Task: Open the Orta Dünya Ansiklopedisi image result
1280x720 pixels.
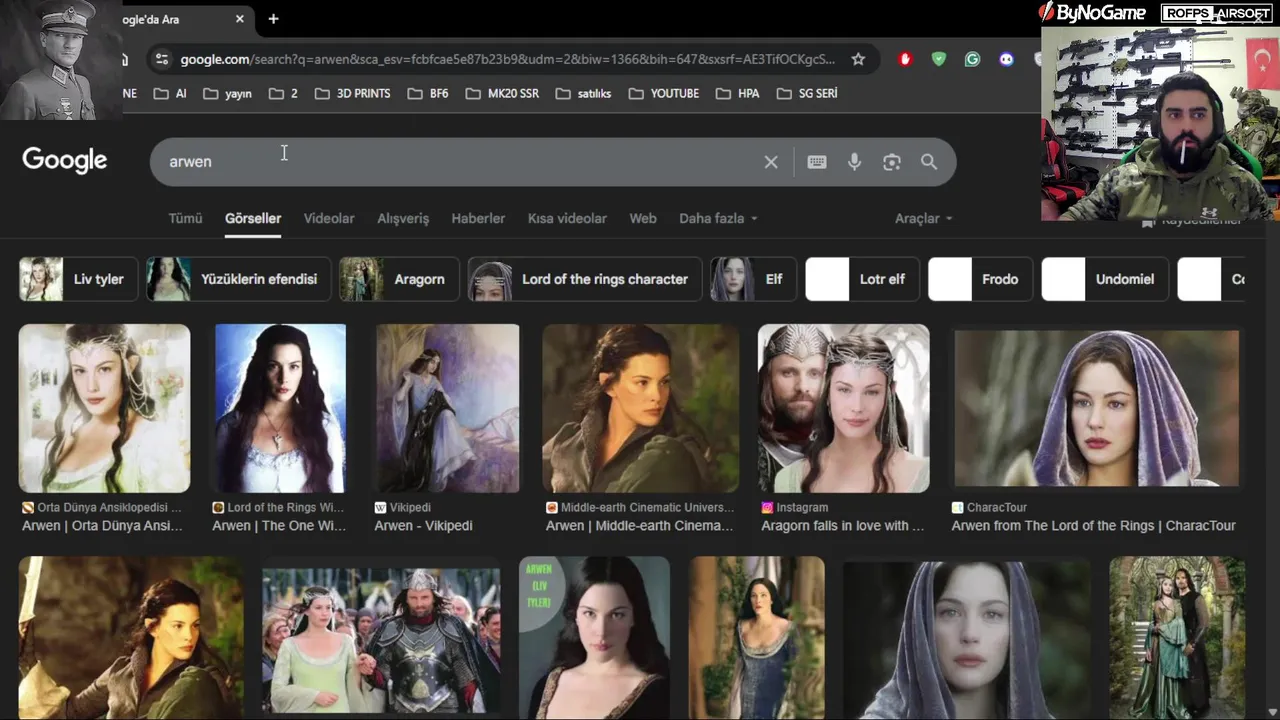Action: (104, 408)
